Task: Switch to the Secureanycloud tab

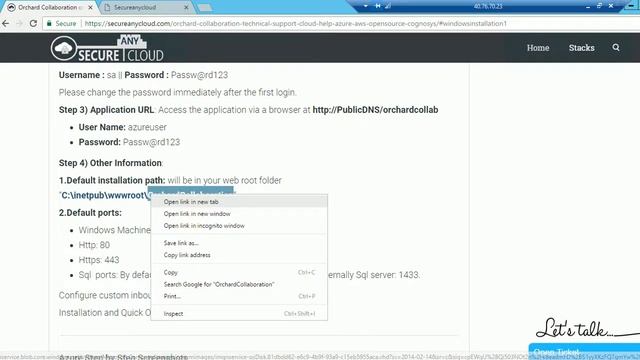Action: click(x=145, y=7)
